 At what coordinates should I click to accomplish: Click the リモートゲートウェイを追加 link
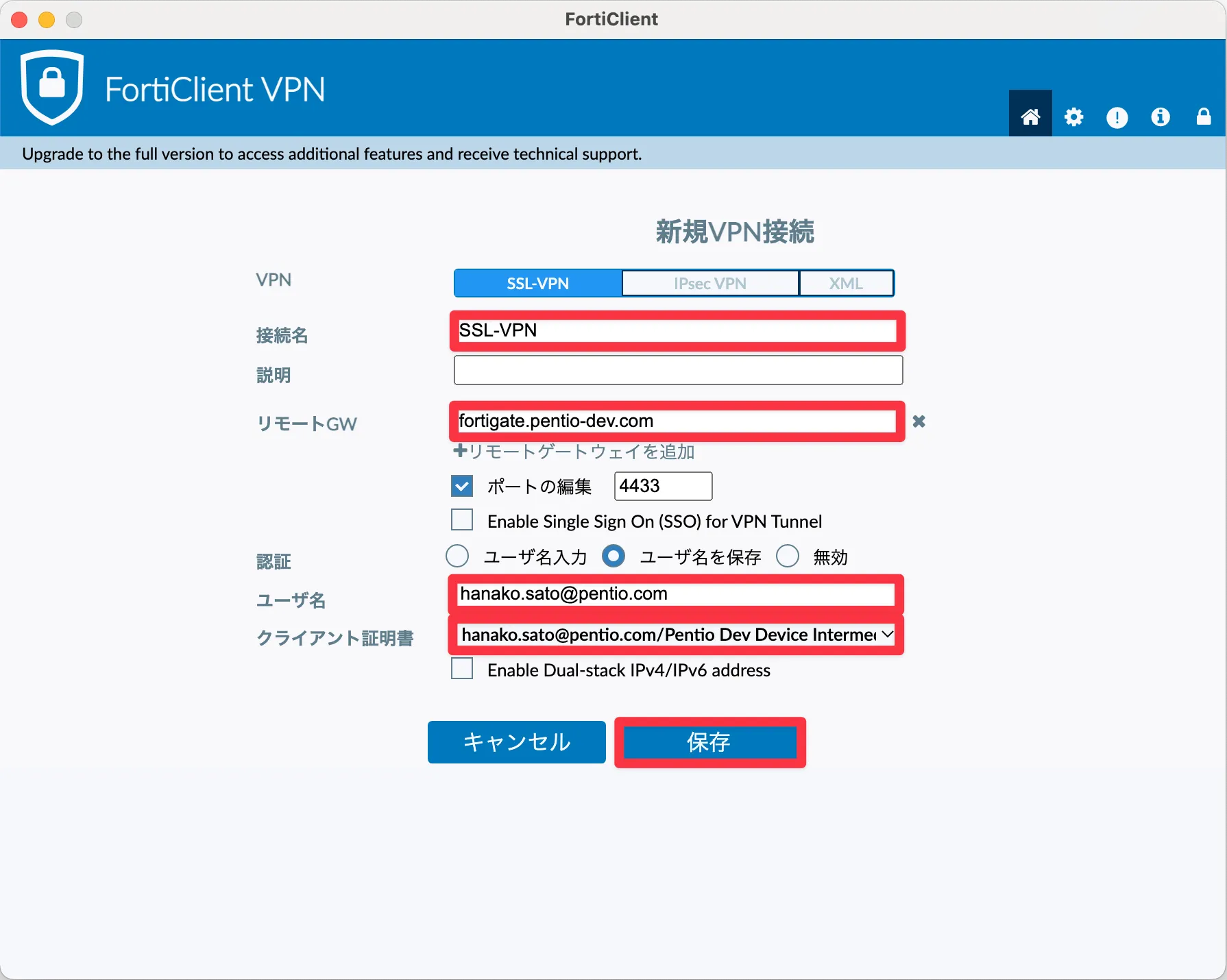coord(574,452)
